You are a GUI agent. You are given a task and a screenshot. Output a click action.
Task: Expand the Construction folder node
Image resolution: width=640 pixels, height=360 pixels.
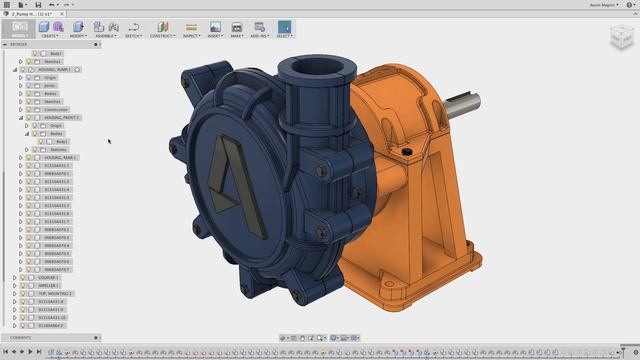21,110
